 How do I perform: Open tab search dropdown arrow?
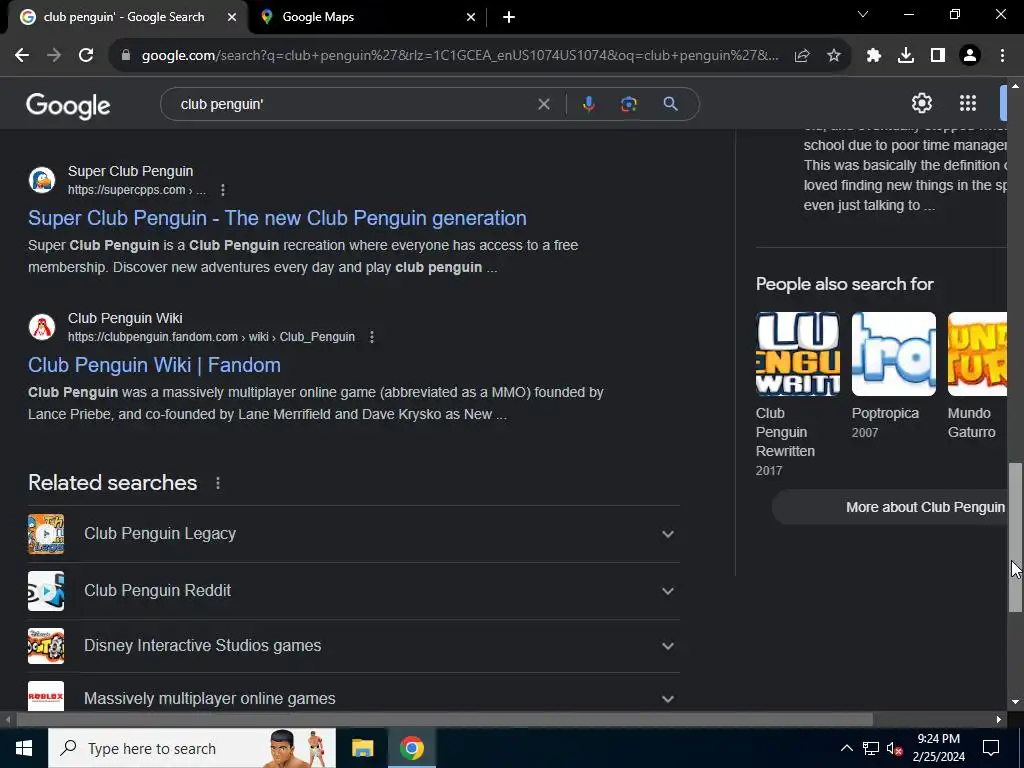(x=863, y=14)
